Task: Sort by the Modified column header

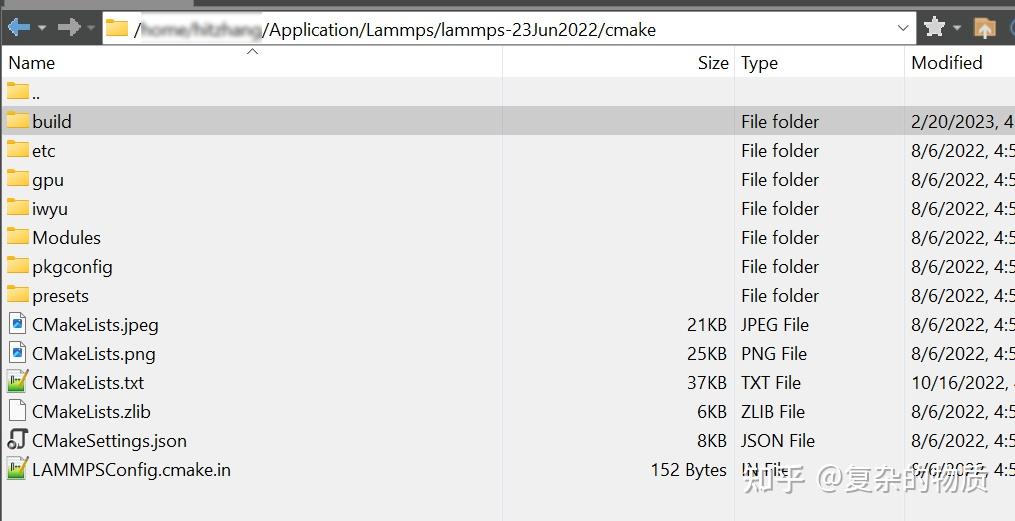Action: (946, 63)
